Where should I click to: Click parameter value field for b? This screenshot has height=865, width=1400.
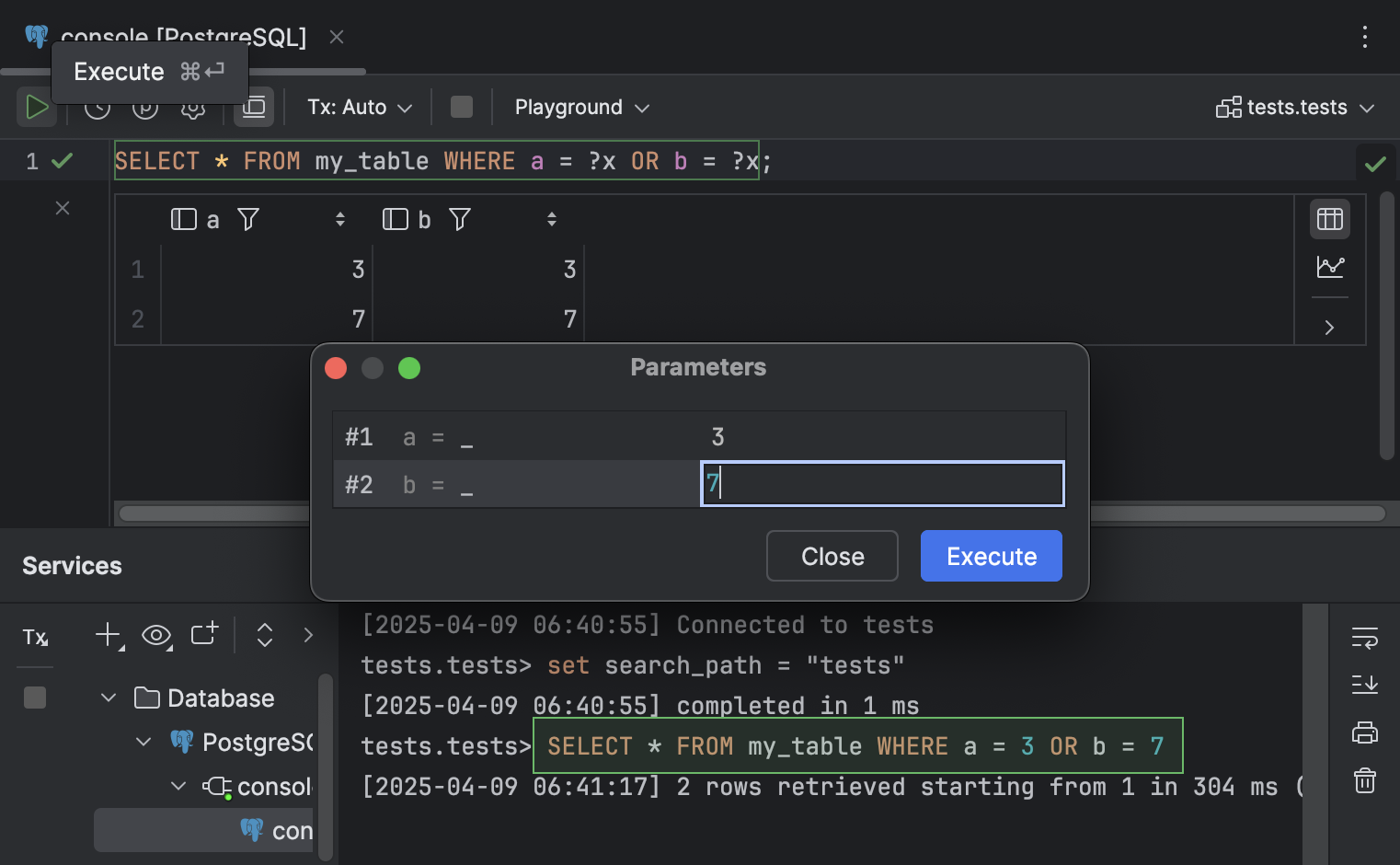[x=881, y=483]
